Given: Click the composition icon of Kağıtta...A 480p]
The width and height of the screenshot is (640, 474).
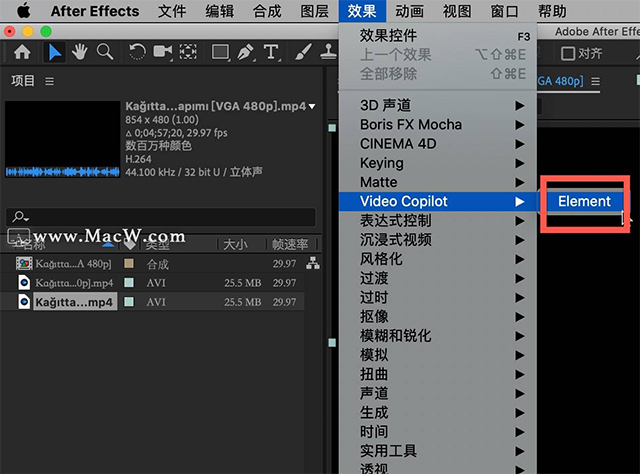Looking at the screenshot, I should [24, 263].
